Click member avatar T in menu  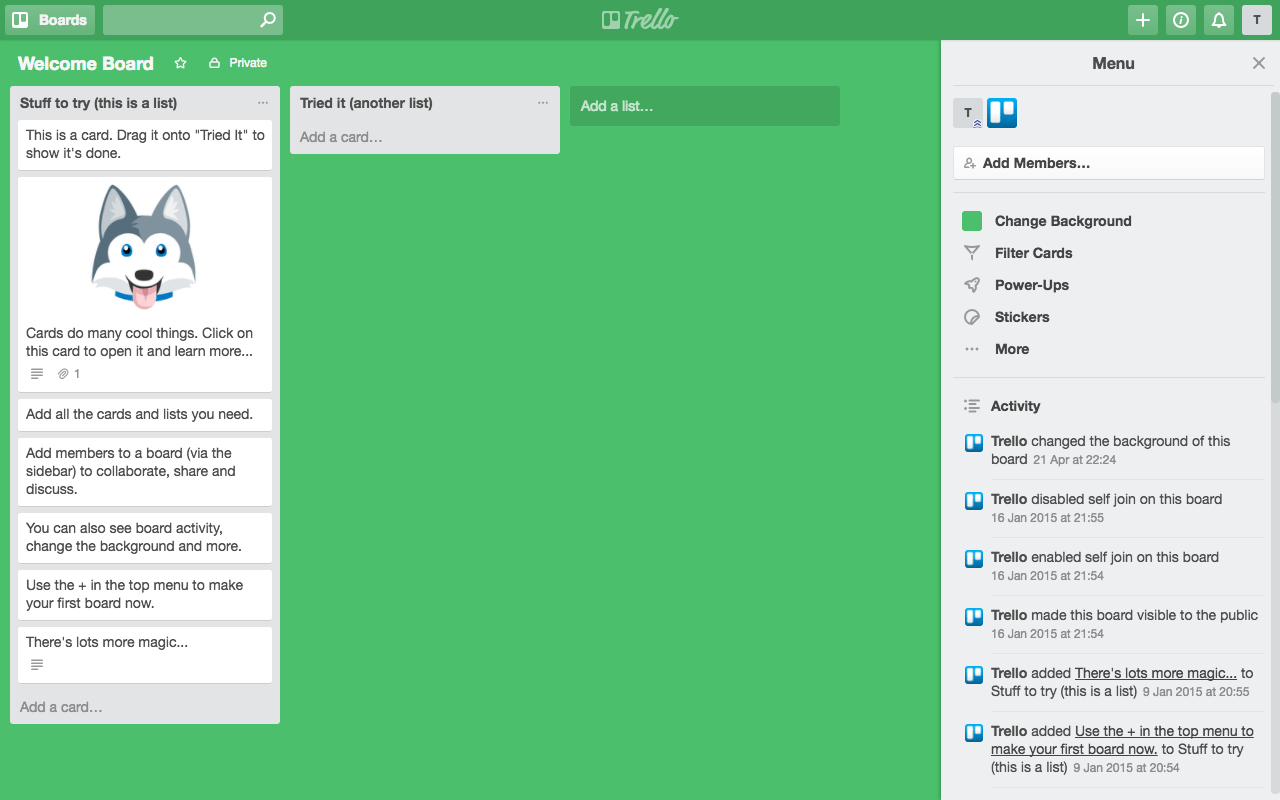968,113
